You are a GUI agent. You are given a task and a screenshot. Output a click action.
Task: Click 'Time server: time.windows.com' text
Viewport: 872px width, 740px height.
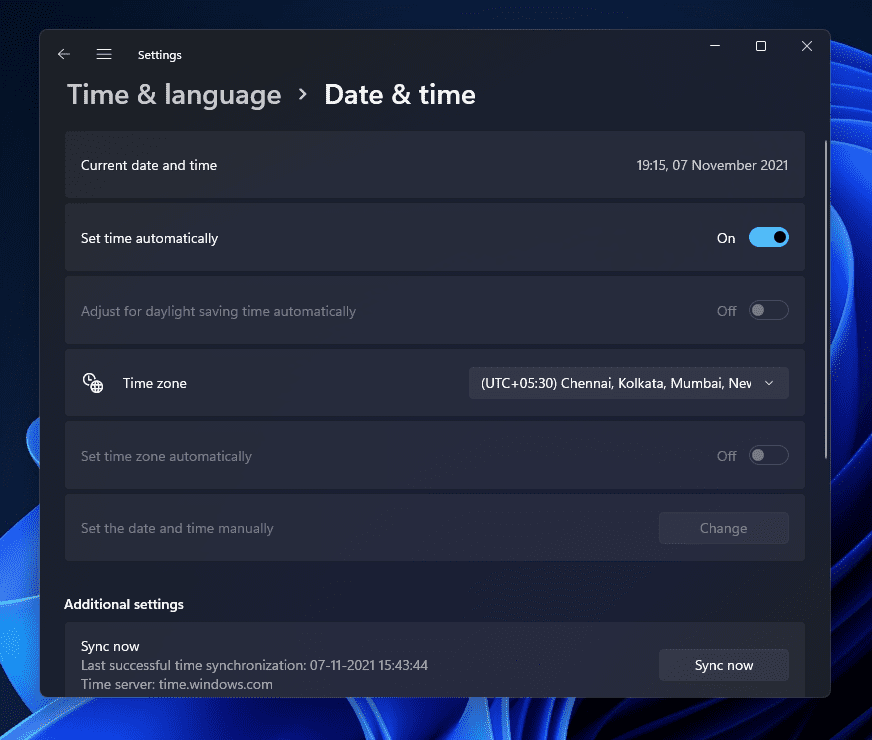point(177,684)
